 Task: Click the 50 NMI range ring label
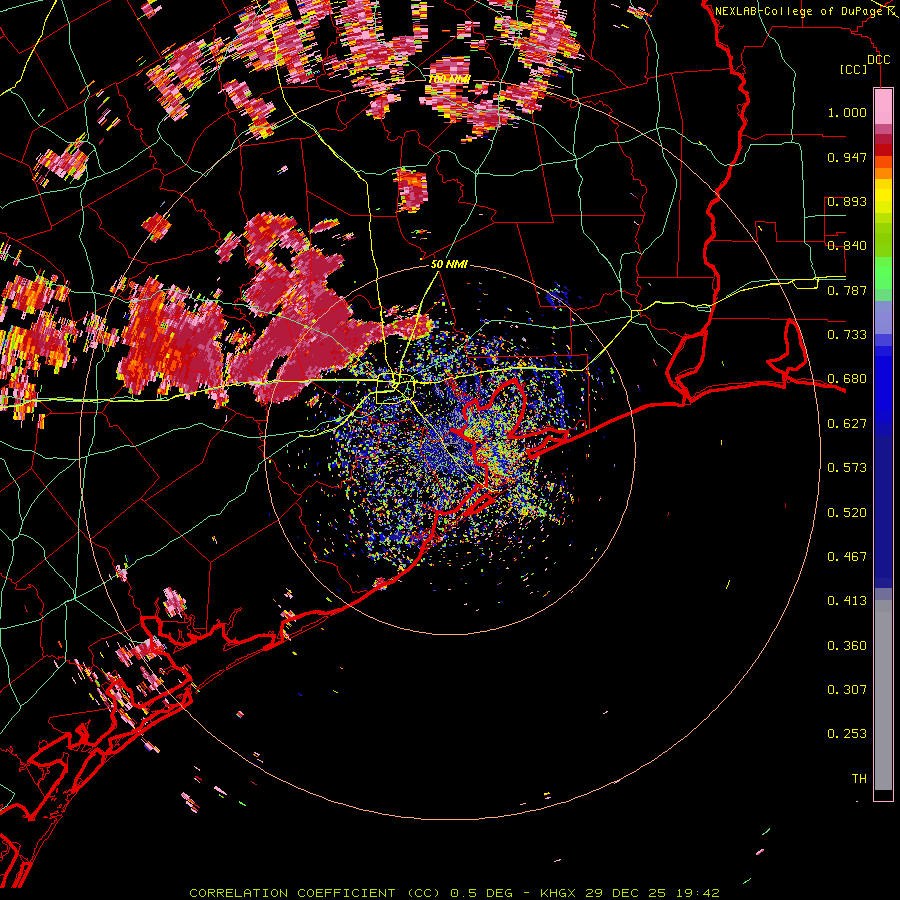click(x=449, y=264)
